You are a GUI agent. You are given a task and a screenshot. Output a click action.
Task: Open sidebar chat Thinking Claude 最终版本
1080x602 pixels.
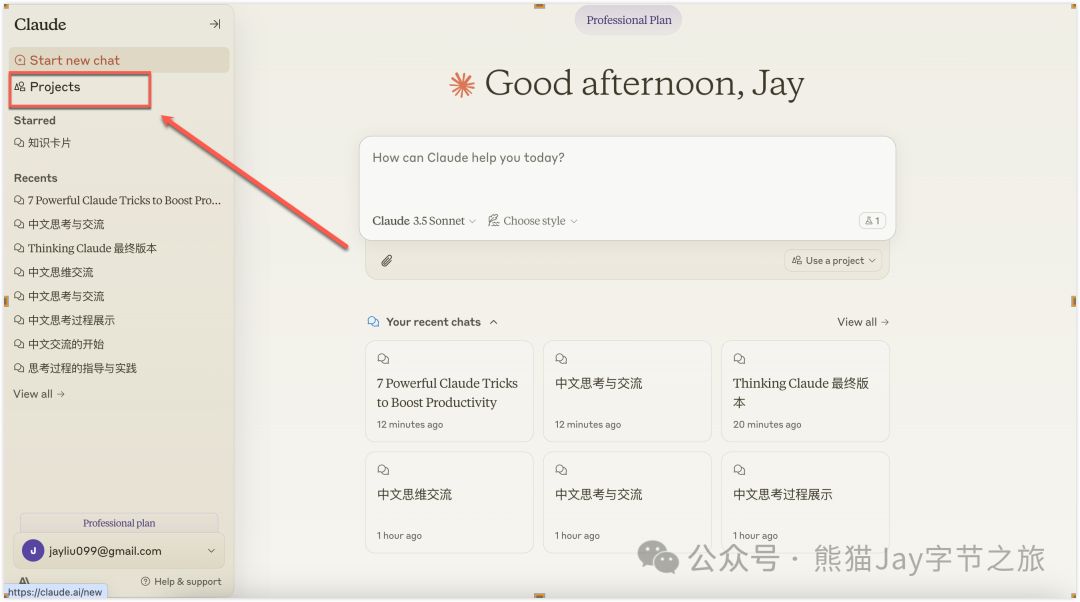point(85,248)
